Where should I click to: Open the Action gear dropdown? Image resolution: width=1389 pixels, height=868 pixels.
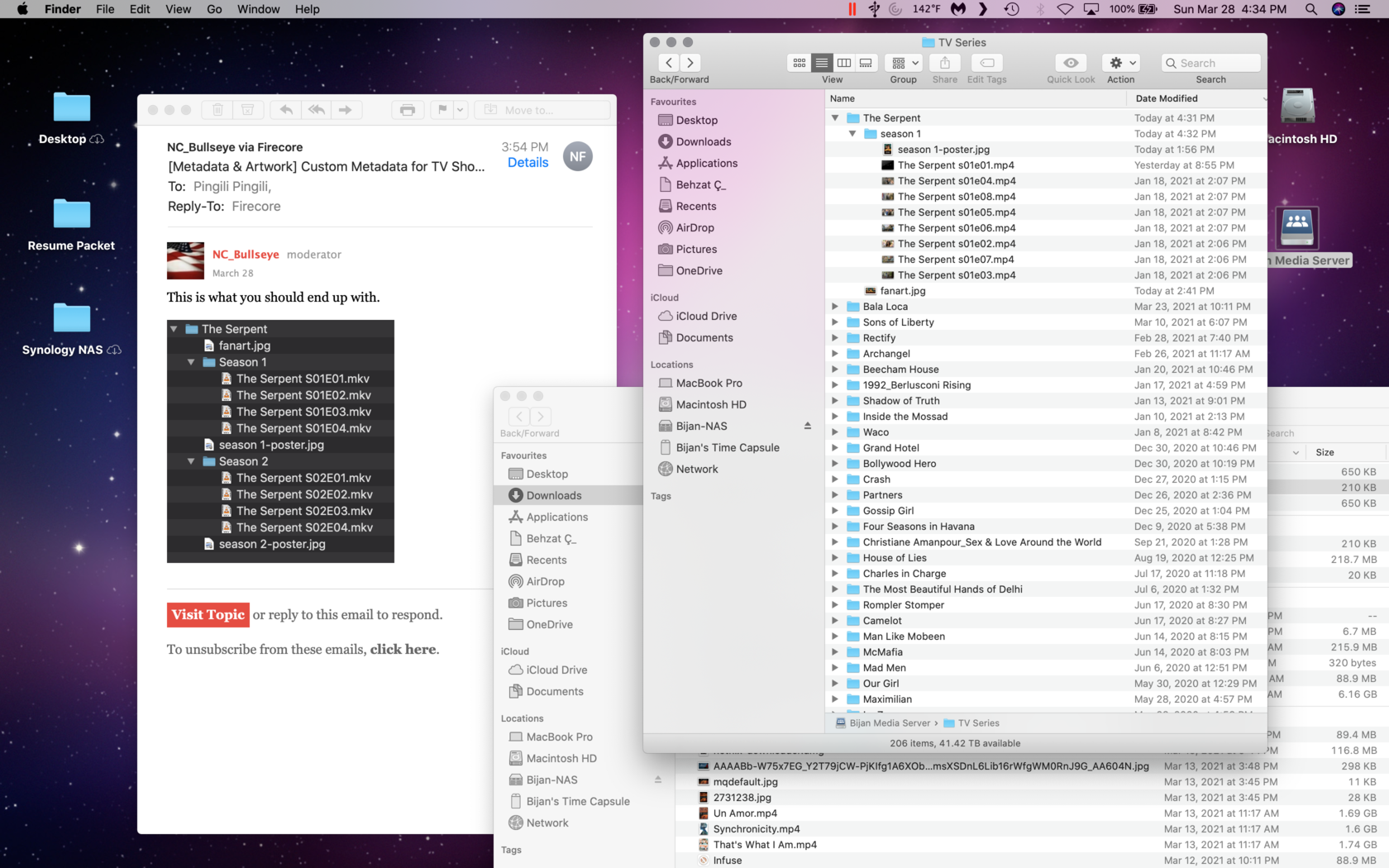point(1122,63)
